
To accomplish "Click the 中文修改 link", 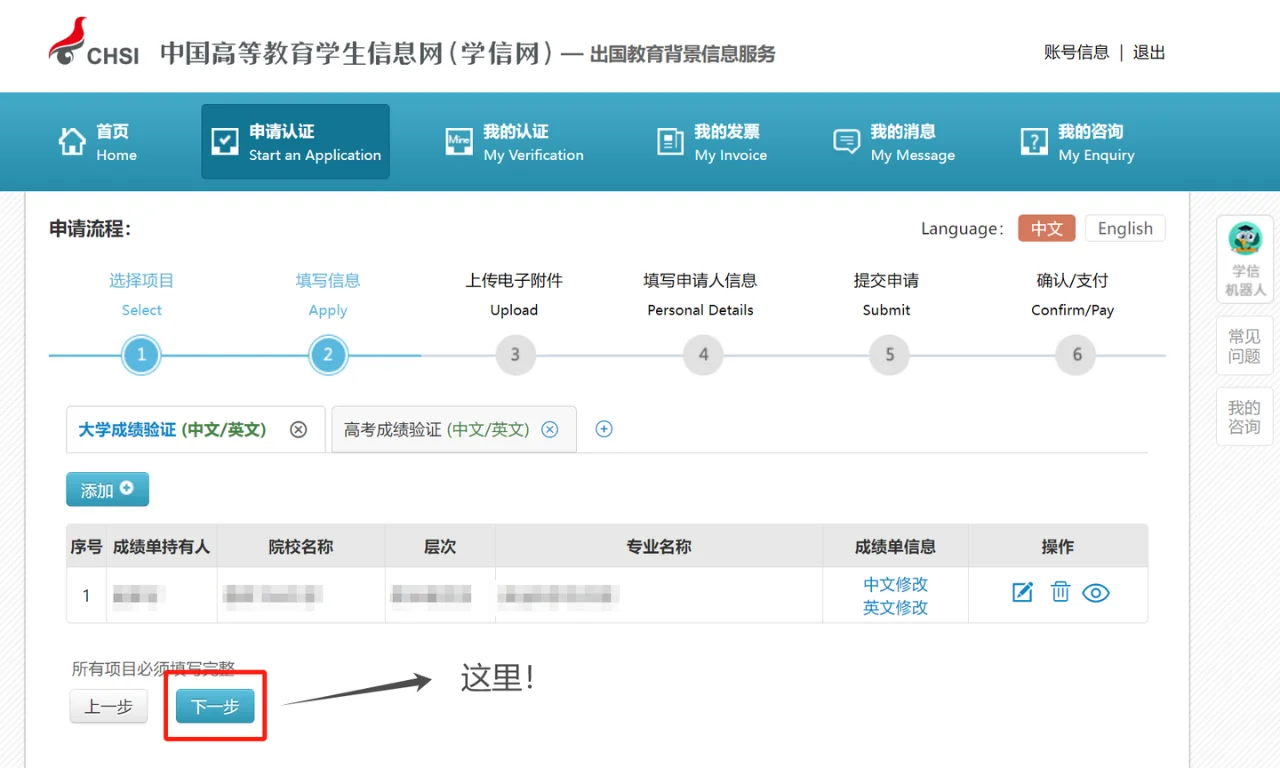I will 895,584.
